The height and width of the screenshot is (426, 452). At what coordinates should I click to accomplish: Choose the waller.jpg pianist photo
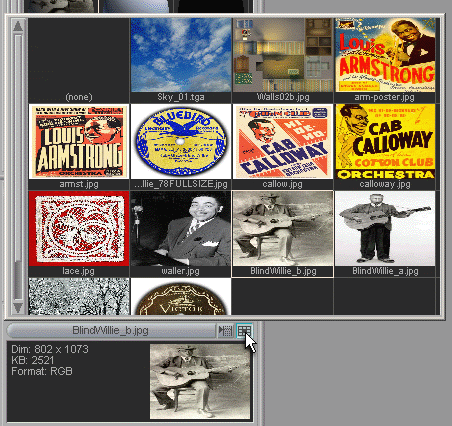pyautogui.click(x=181, y=234)
